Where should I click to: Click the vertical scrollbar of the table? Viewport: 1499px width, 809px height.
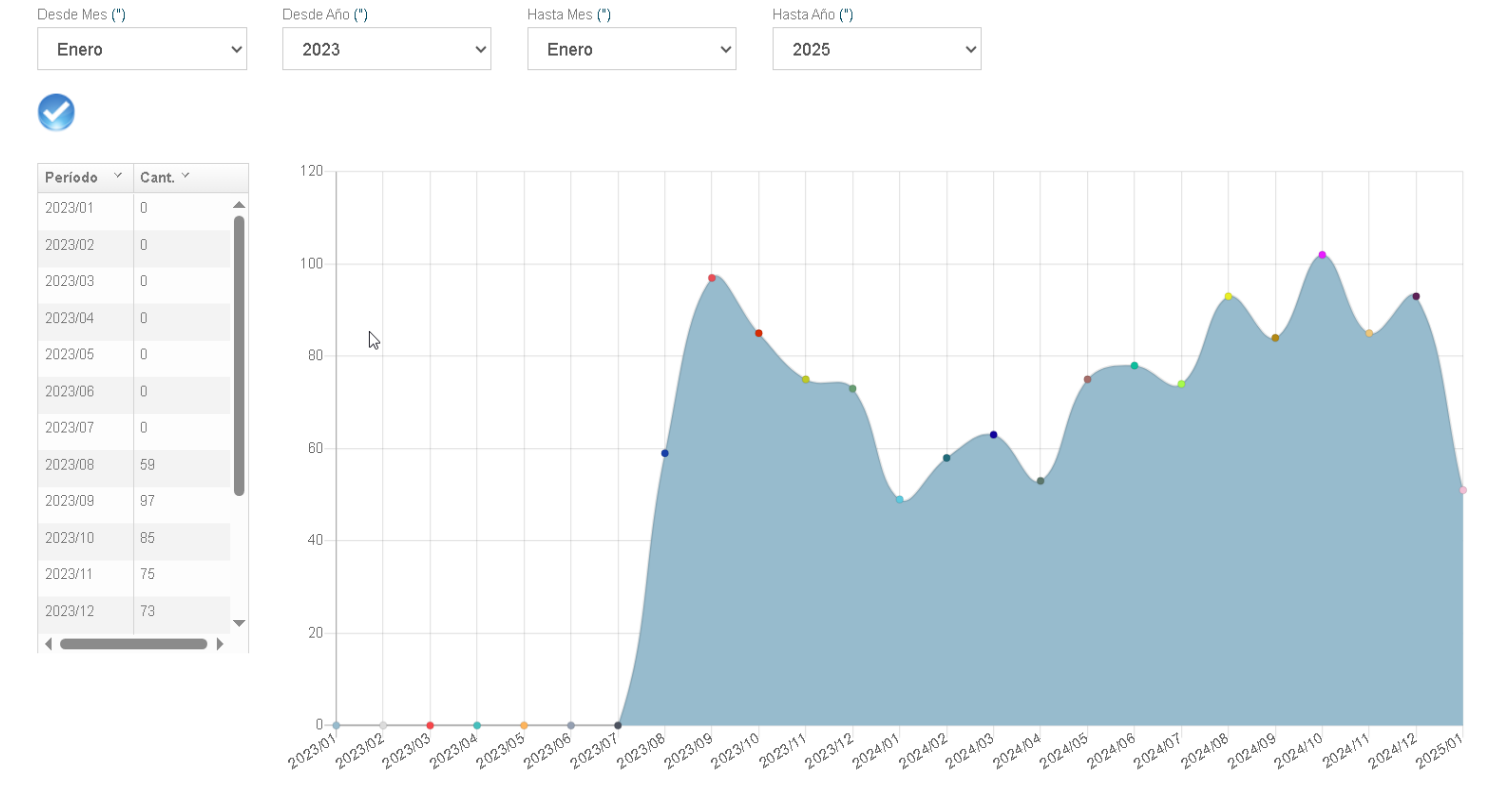239,355
